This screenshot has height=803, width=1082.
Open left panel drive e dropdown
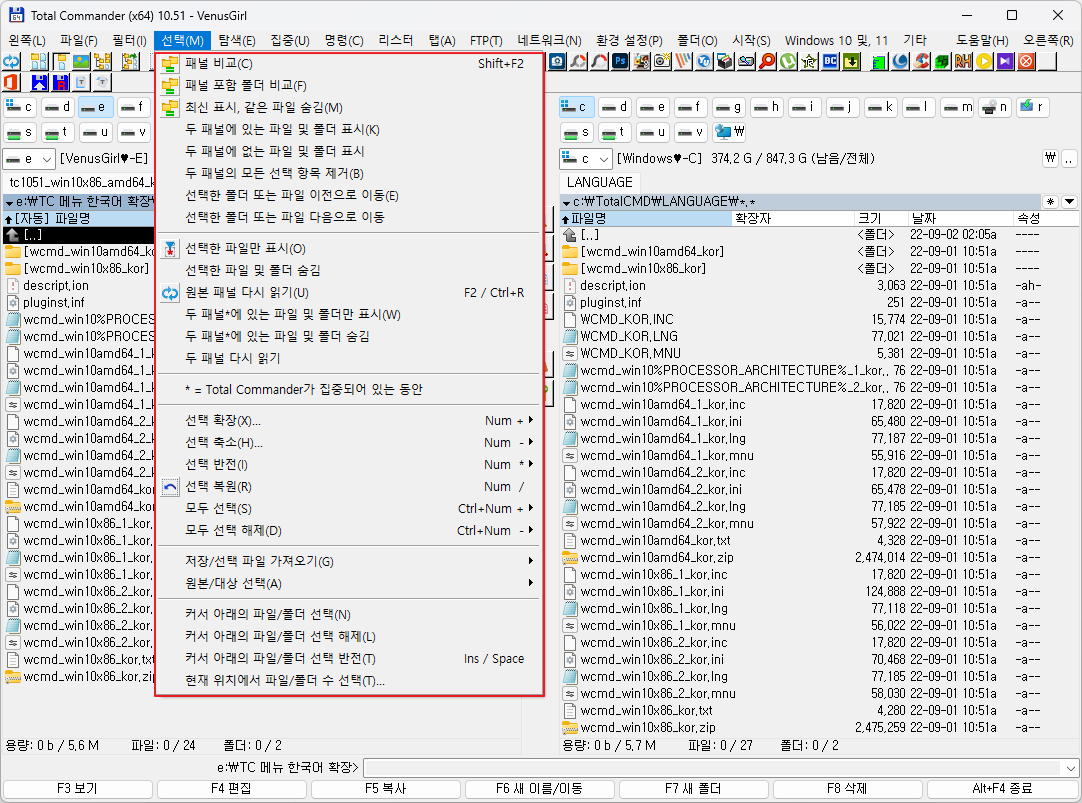28,159
